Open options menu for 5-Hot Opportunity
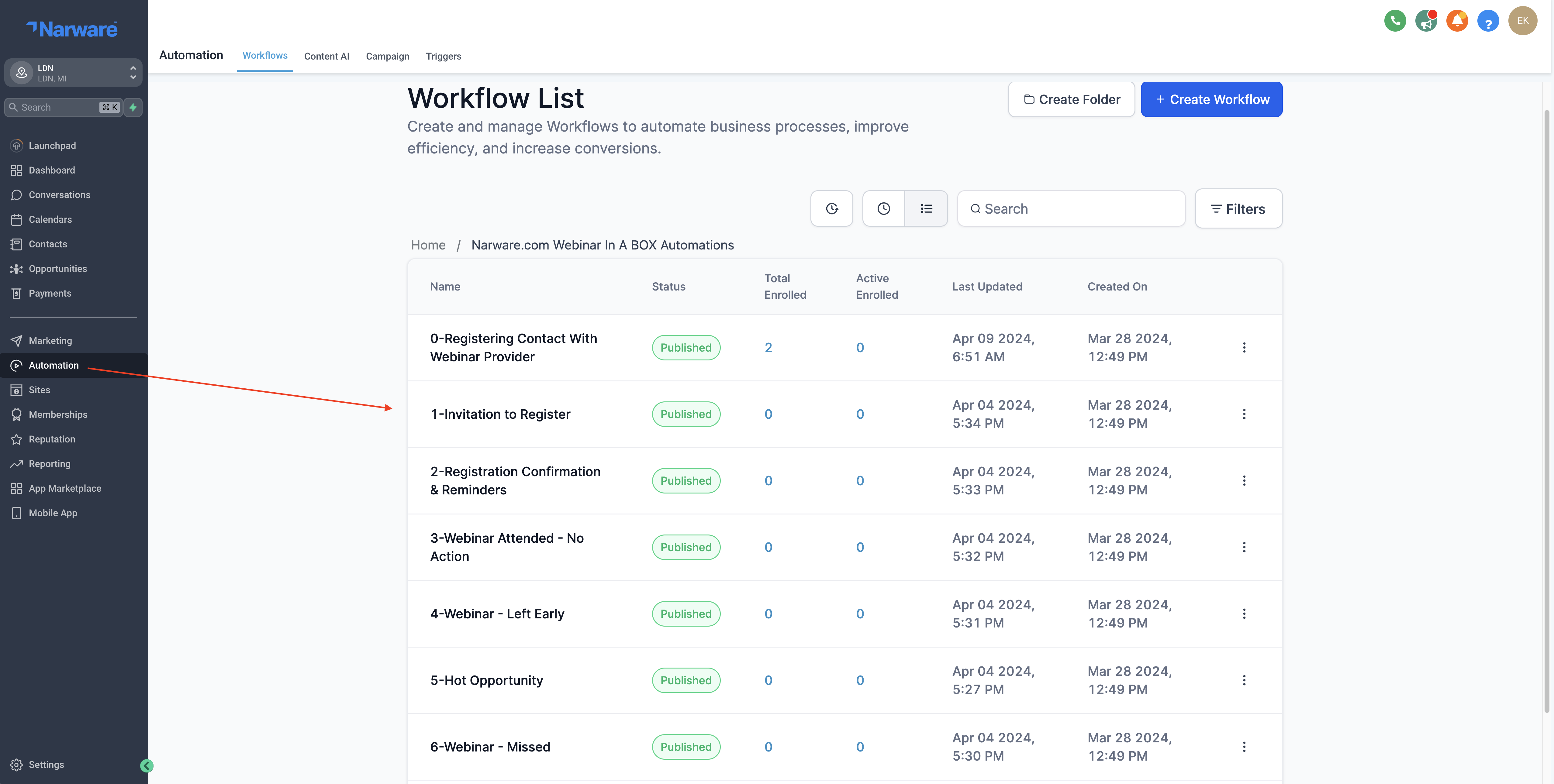Screen dimensions: 1554x784 click(1244, 680)
